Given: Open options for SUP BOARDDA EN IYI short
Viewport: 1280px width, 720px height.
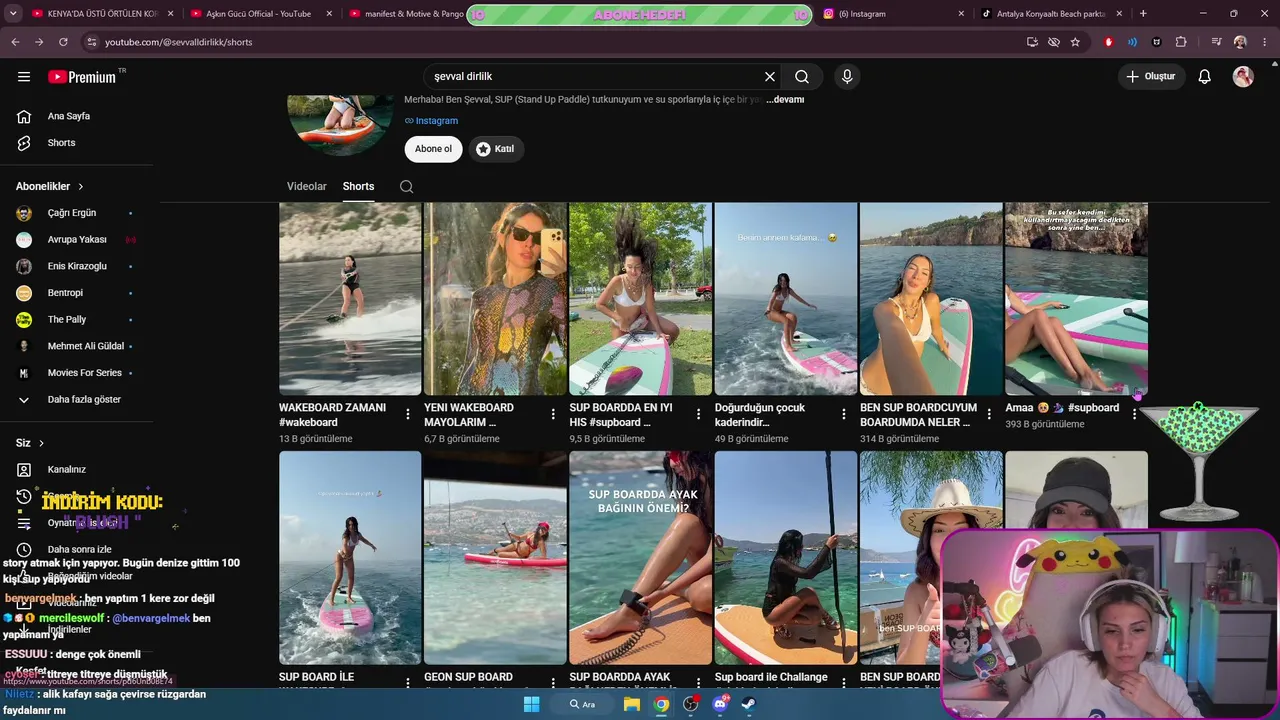Looking at the screenshot, I should 698,414.
